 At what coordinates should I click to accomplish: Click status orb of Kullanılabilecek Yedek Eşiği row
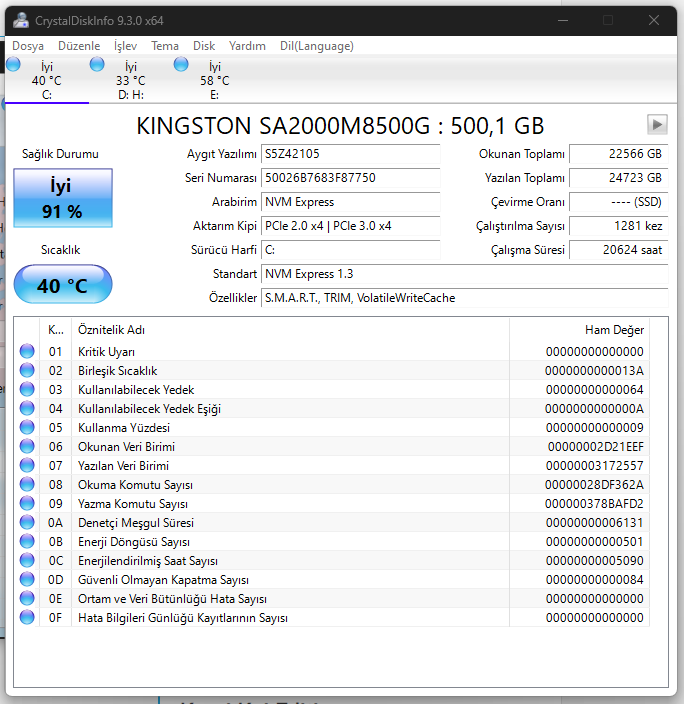coord(27,408)
